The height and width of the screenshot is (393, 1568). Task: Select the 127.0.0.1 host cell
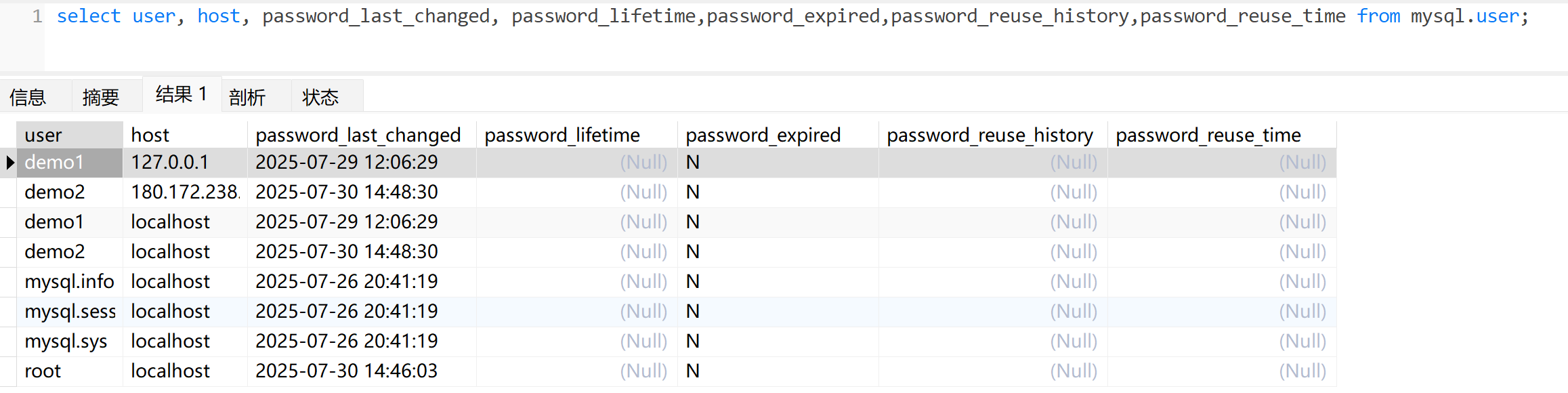click(x=169, y=163)
